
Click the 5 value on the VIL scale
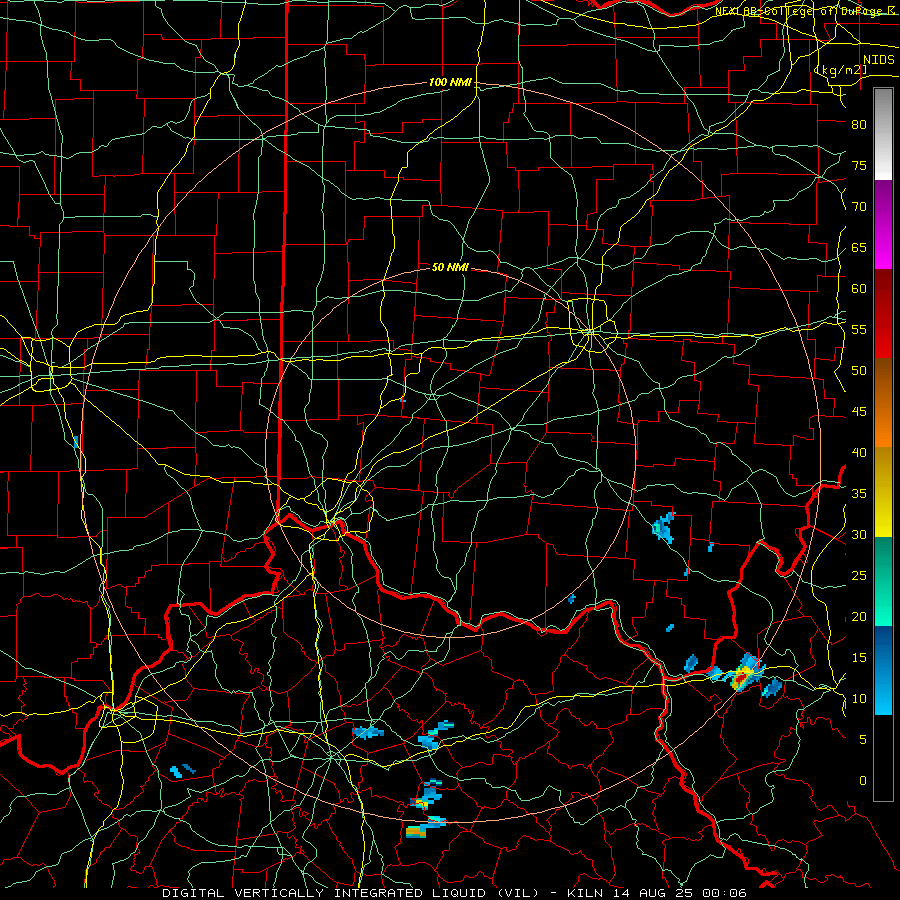click(863, 740)
